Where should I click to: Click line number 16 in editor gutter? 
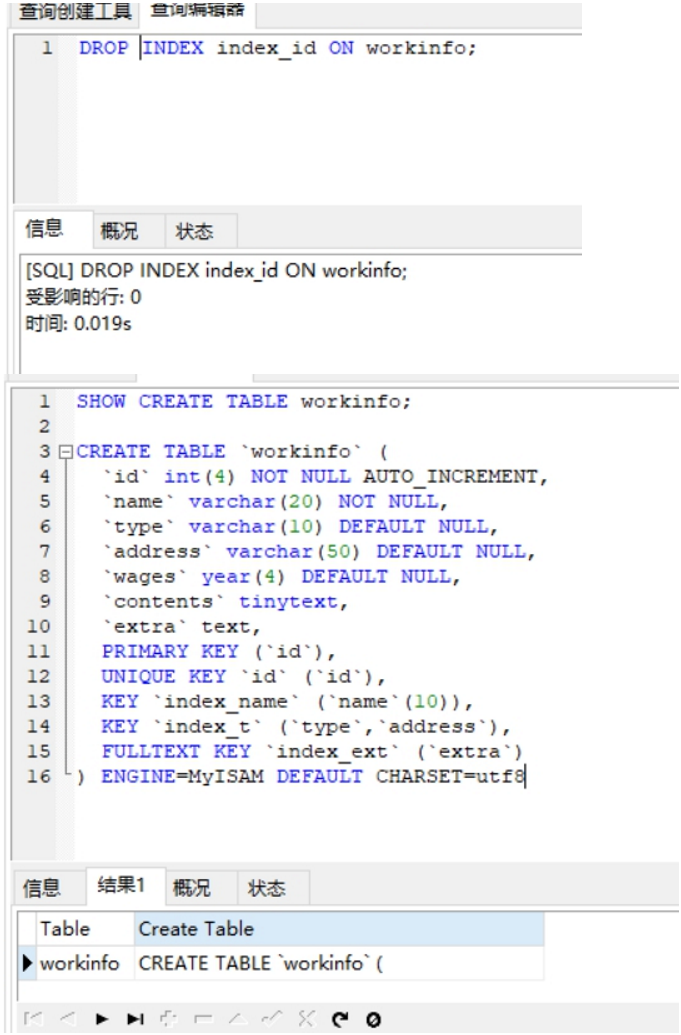tap(38, 777)
